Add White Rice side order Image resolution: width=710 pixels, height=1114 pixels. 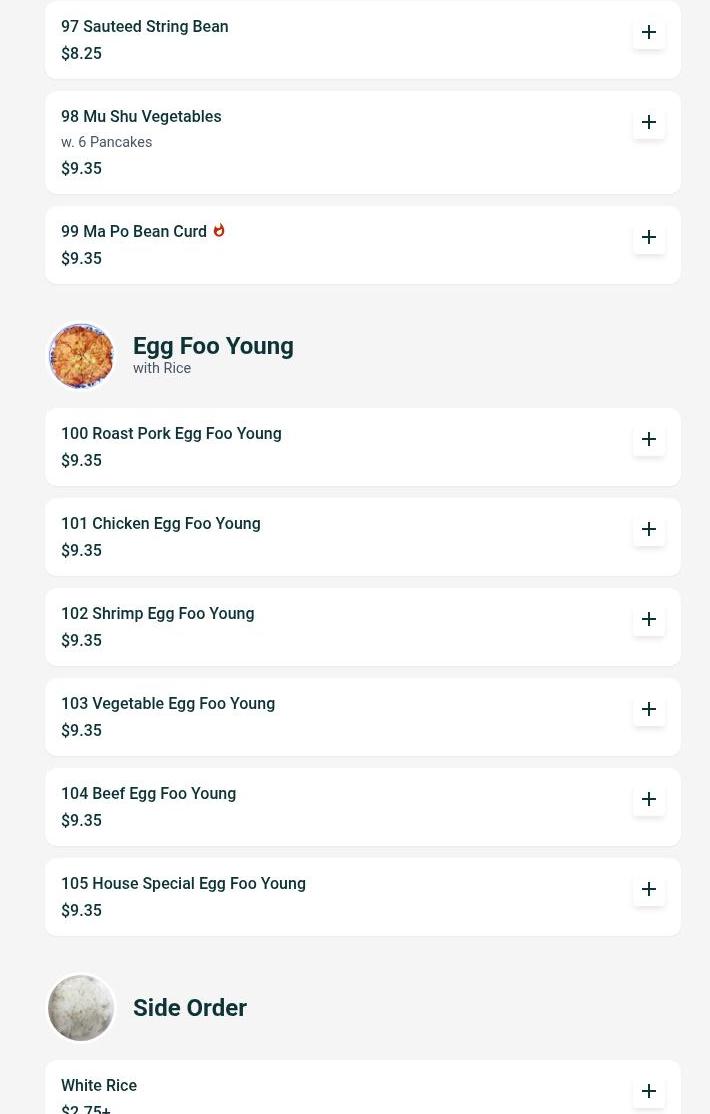point(649,1091)
